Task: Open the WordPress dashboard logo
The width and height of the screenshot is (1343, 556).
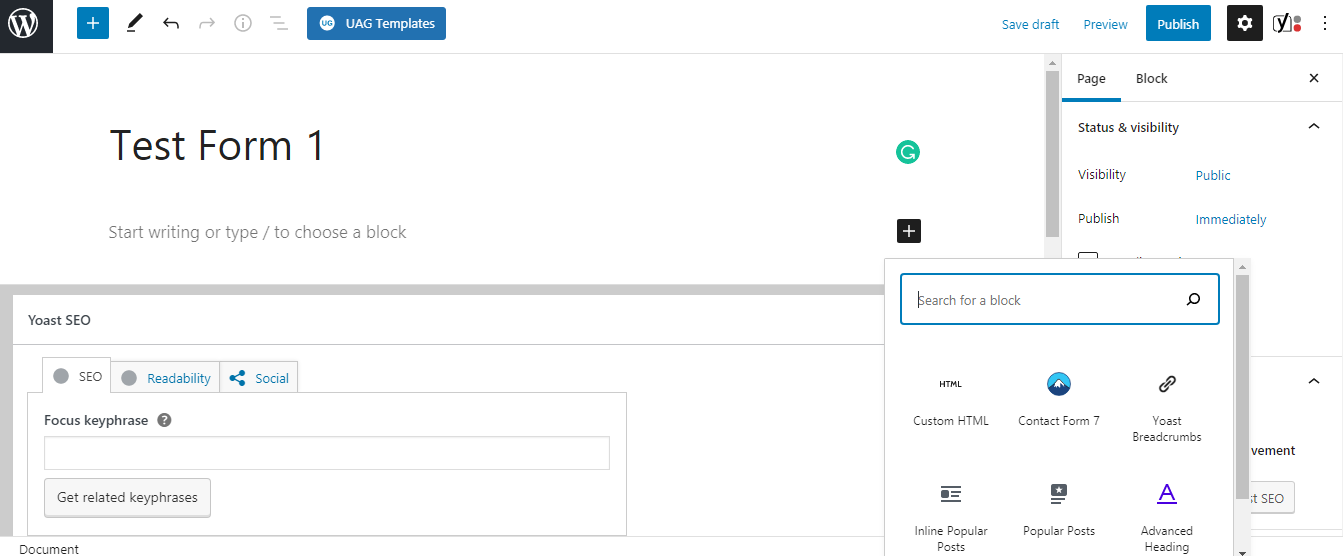Action: coord(26,26)
